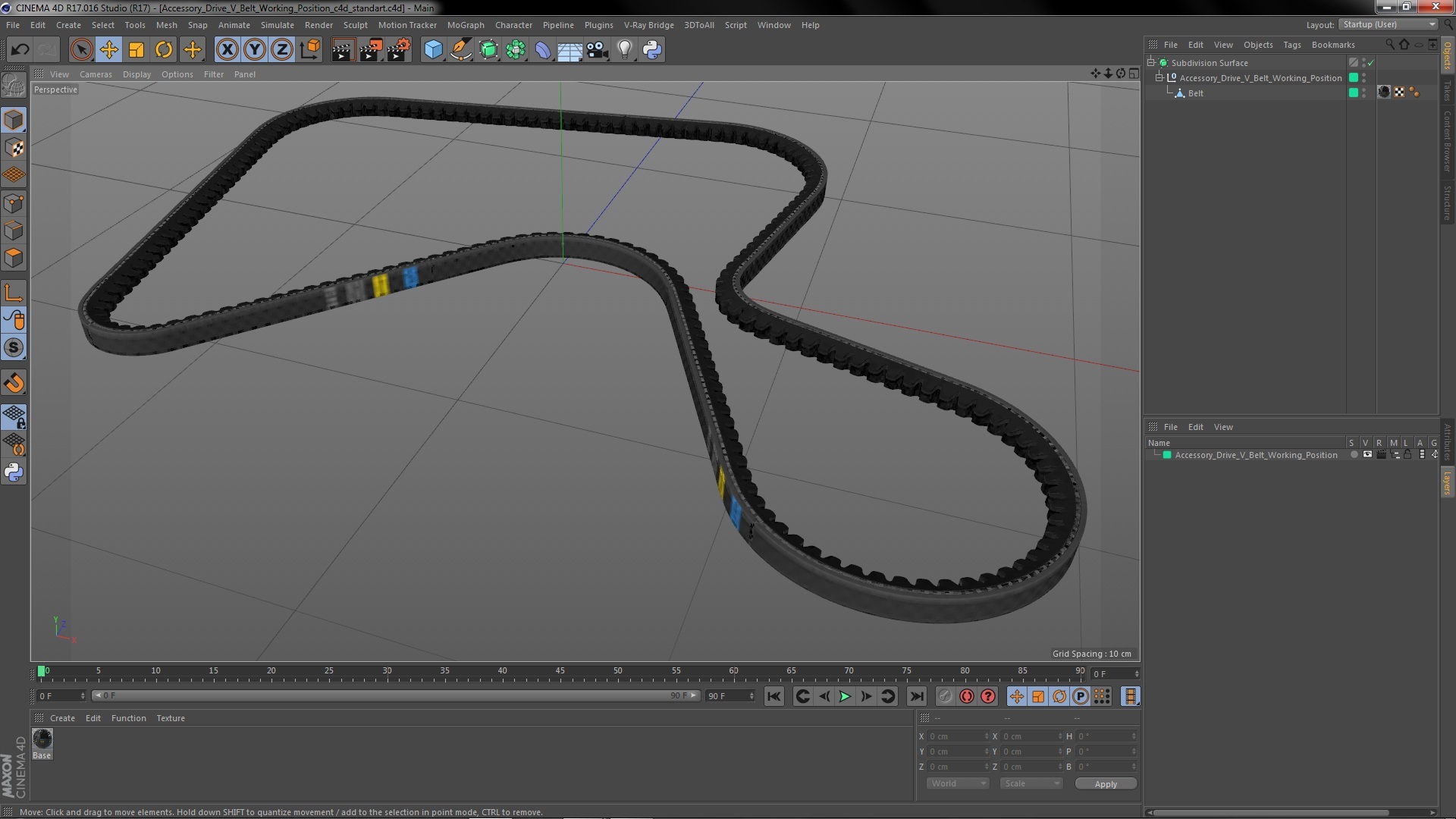Viewport: 1456px width, 819px height.
Task: Open Edit Render Settings gear clapperboard
Action: (398, 50)
